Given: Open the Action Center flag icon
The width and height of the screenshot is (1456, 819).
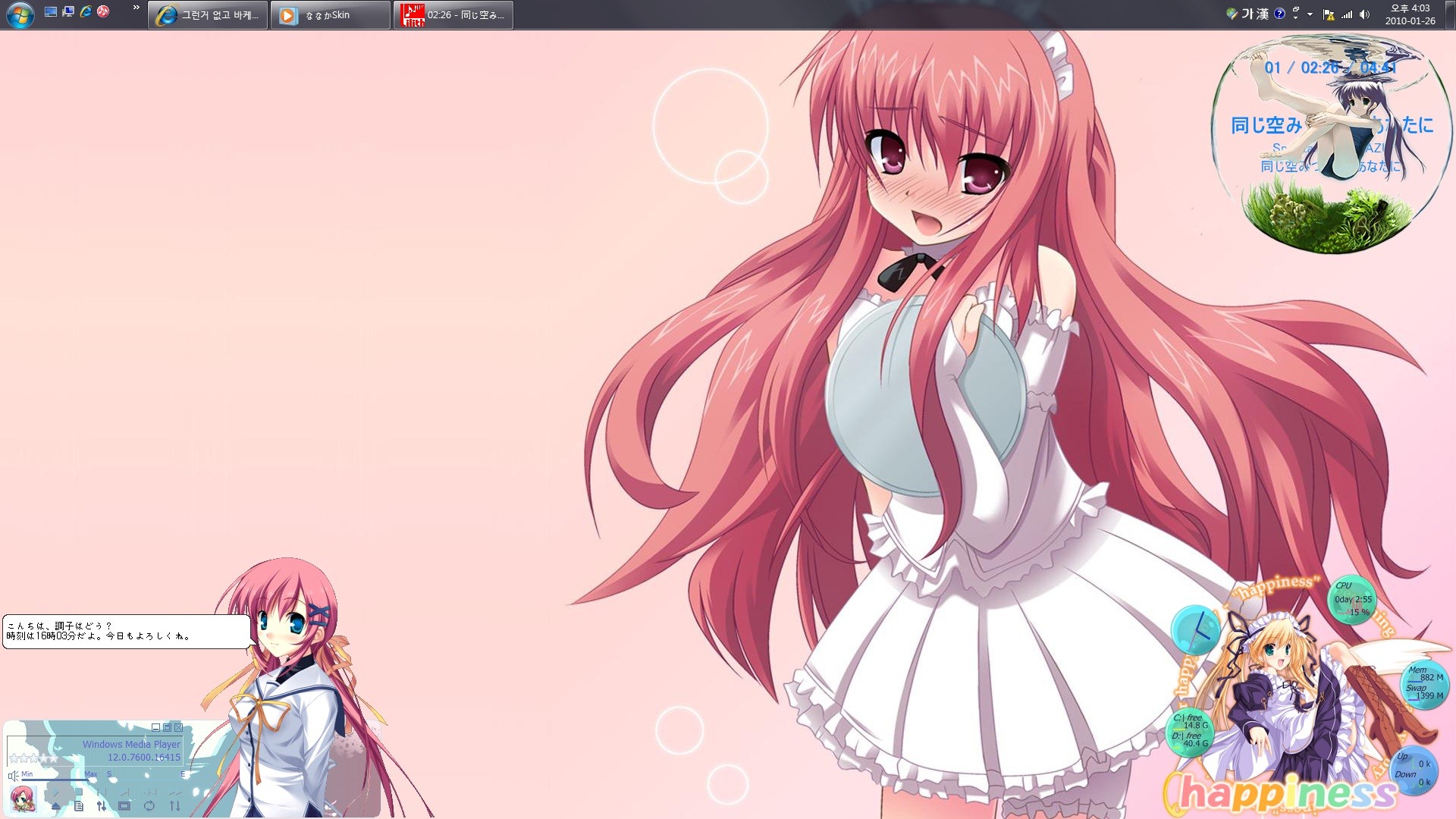Looking at the screenshot, I should pos(1329,14).
